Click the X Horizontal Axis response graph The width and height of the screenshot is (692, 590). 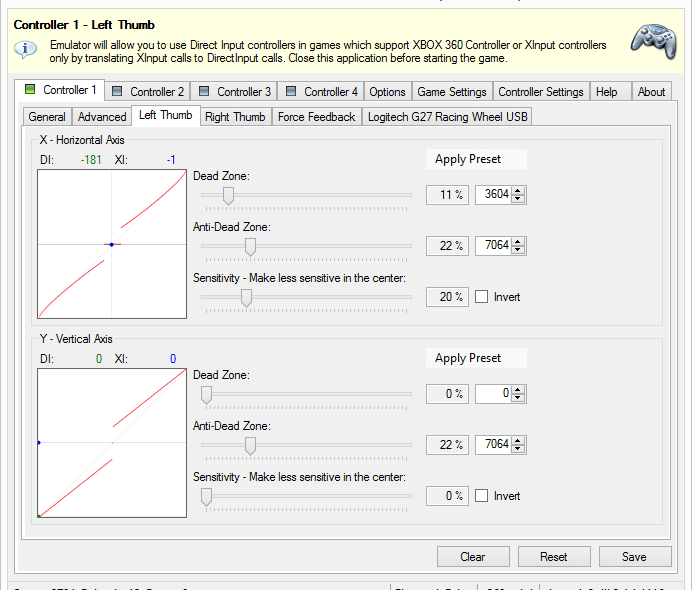pos(112,244)
